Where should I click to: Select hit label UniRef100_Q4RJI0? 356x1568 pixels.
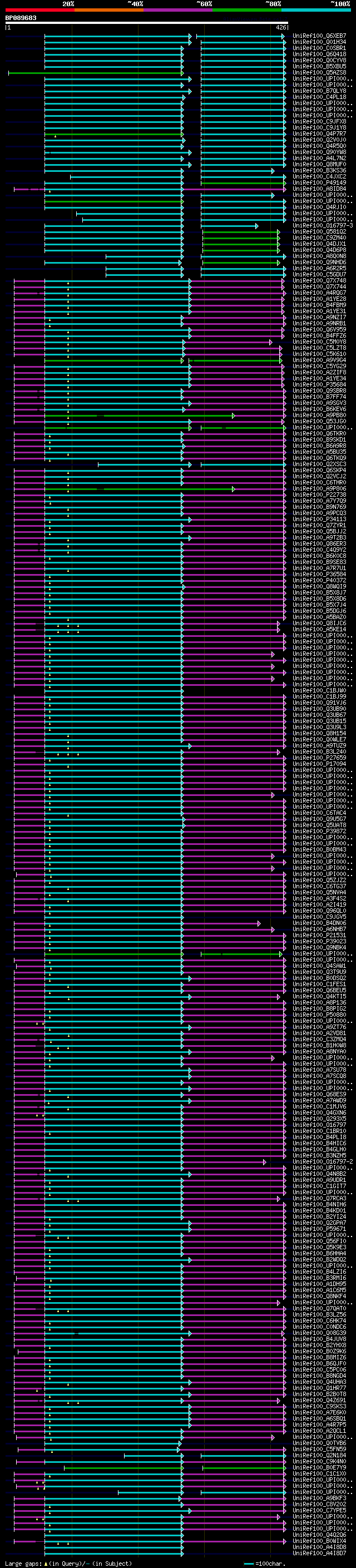click(319, 207)
